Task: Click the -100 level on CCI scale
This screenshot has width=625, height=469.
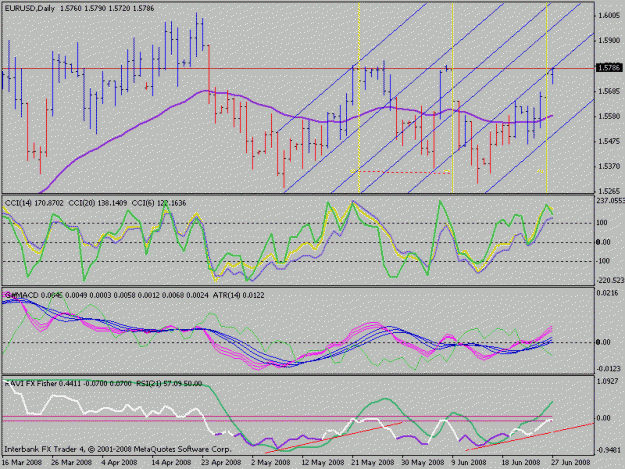Action: 603,261
